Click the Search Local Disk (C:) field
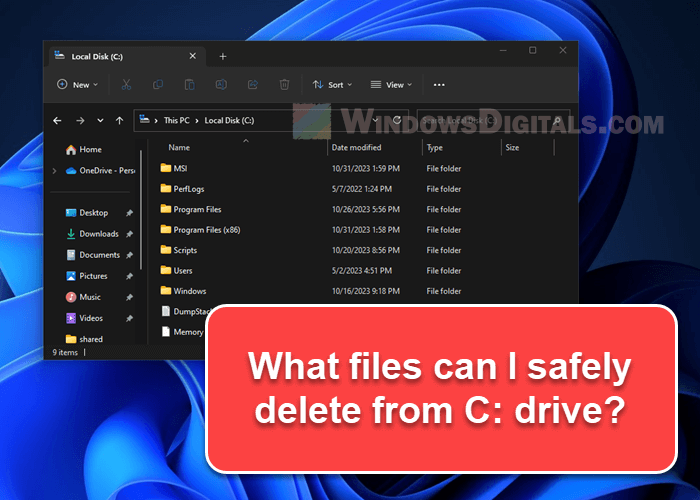The height and width of the screenshot is (500, 700). click(x=493, y=121)
